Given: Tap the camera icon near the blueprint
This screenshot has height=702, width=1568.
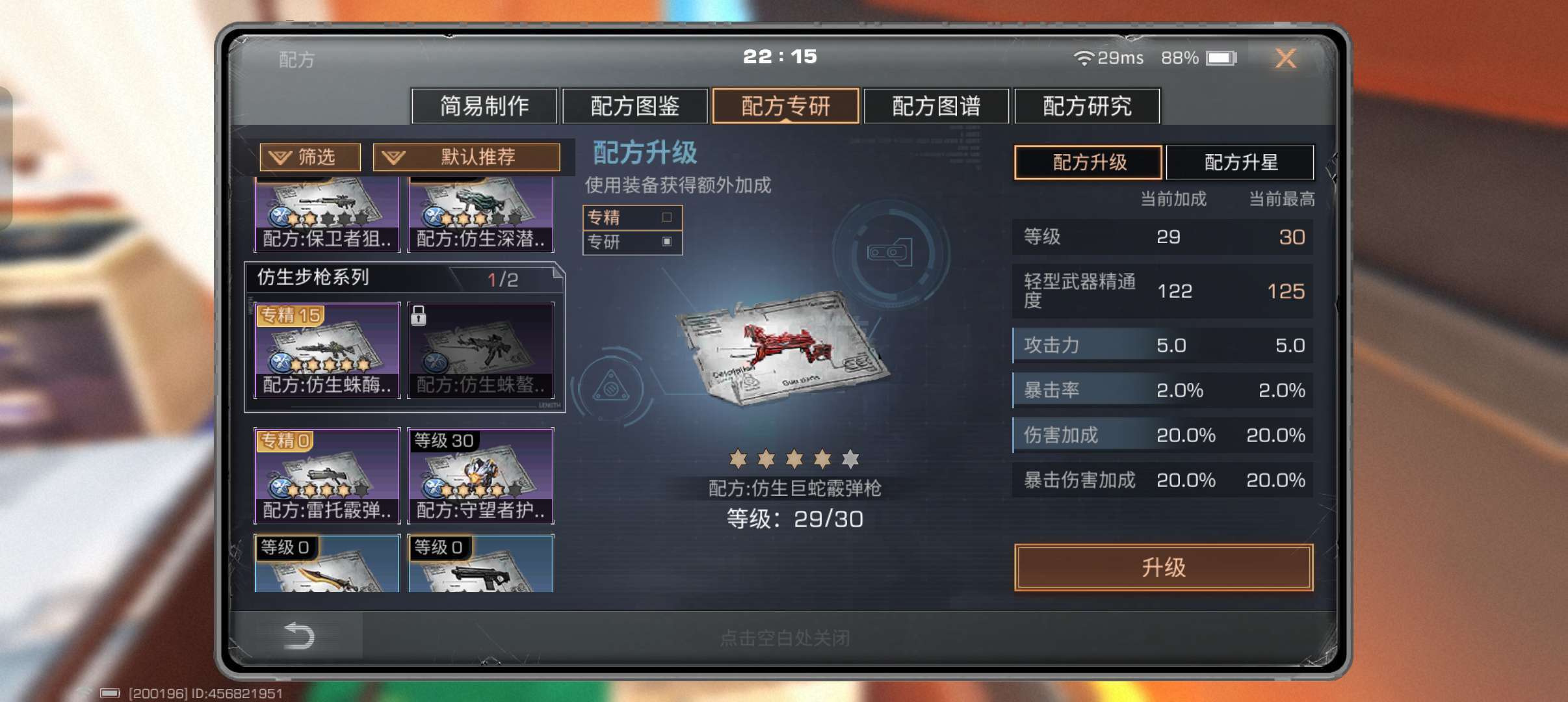Looking at the screenshot, I should pos(889,253).
